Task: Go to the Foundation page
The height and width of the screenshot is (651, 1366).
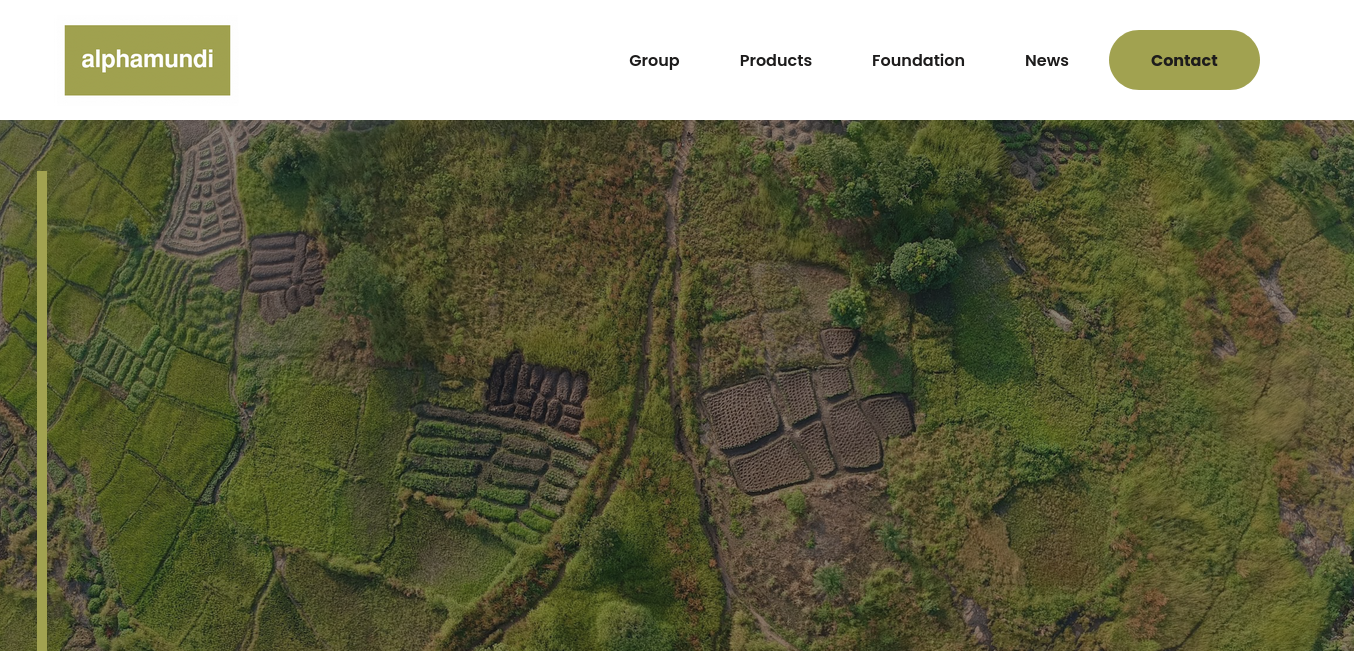Action: pos(918,60)
